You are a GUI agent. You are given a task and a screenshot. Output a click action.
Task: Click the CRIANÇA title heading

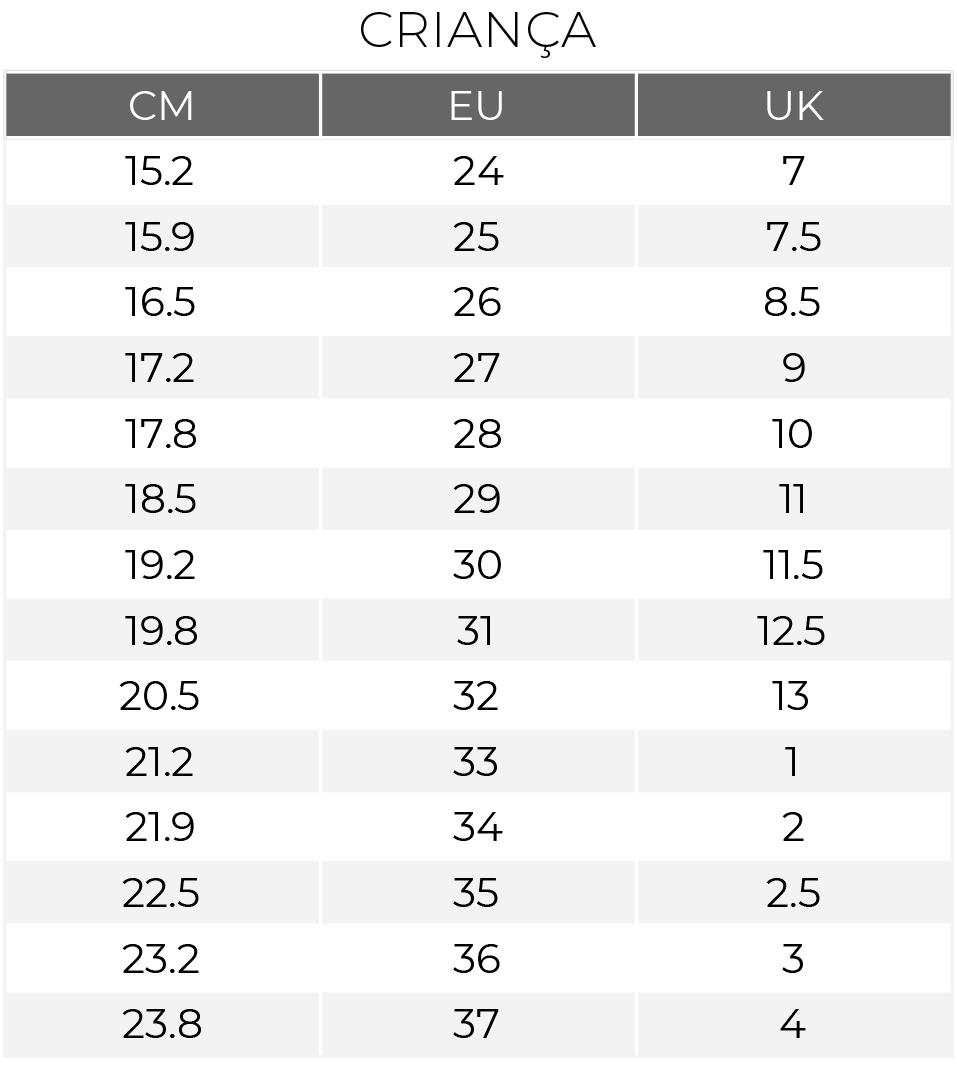pyautogui.click(x=477, y=31)
